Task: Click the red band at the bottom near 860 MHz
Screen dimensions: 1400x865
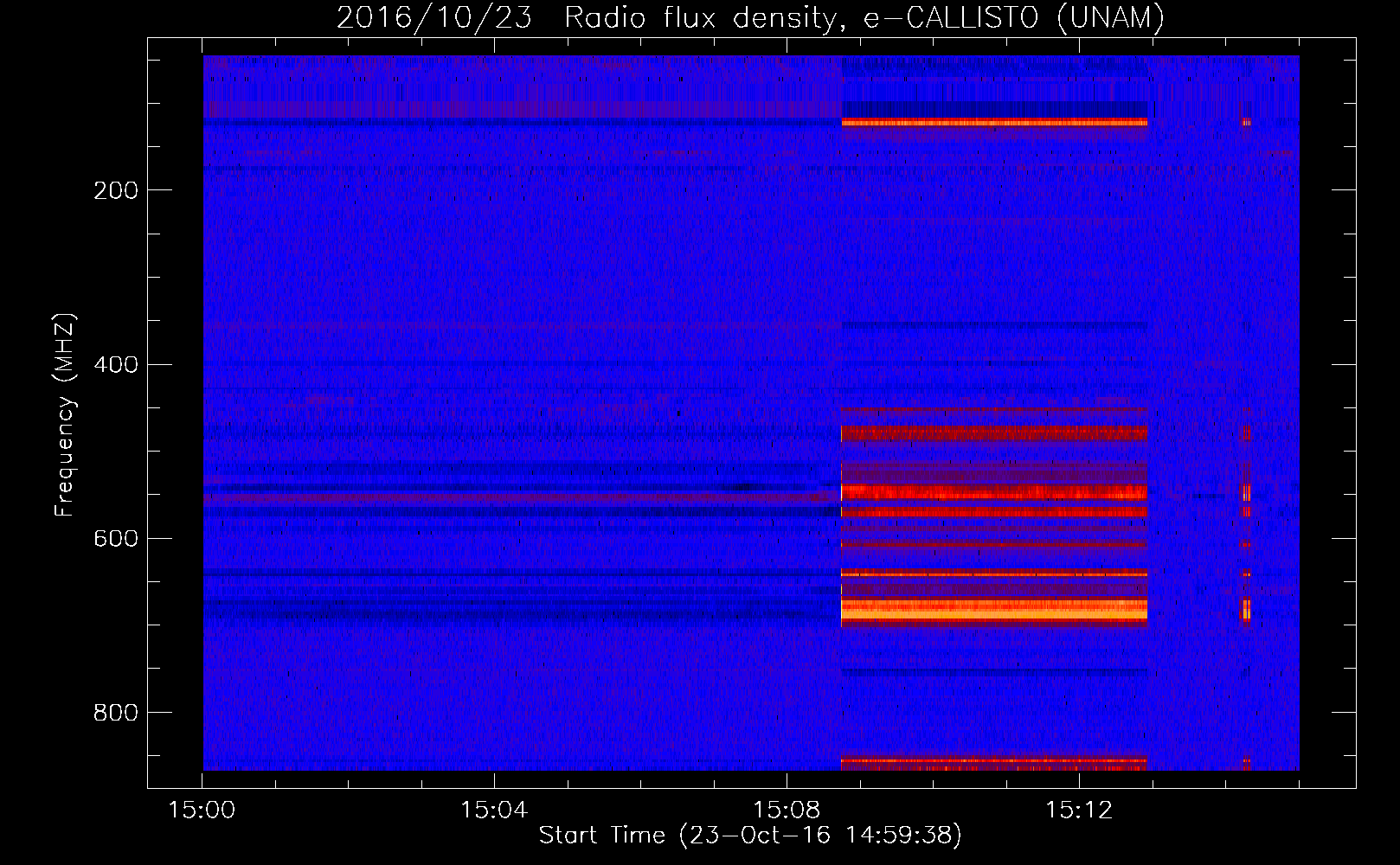Action: click(x=994, y=764)
